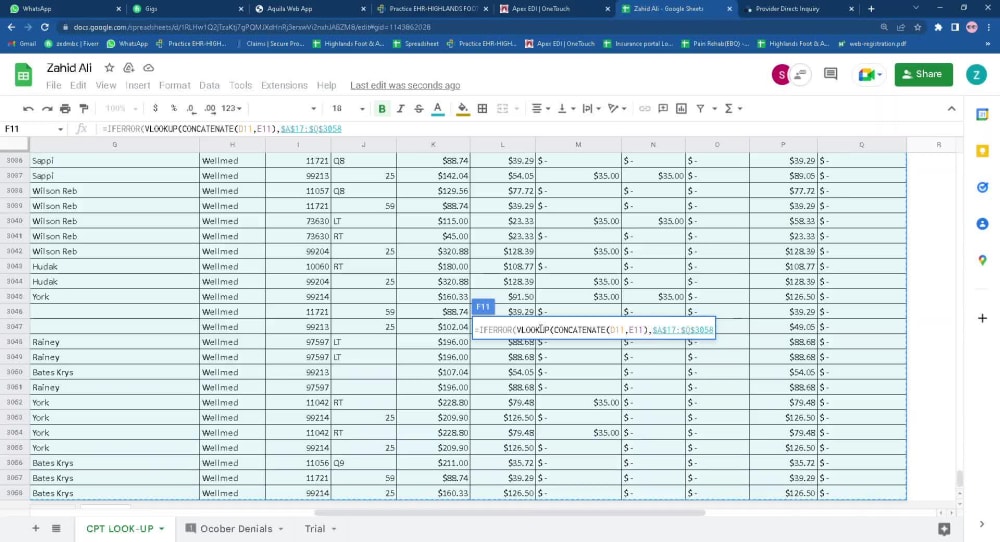This screenshot has height=542, width=1000.
Task: Click the cloud document status icon
Action: 148,68
